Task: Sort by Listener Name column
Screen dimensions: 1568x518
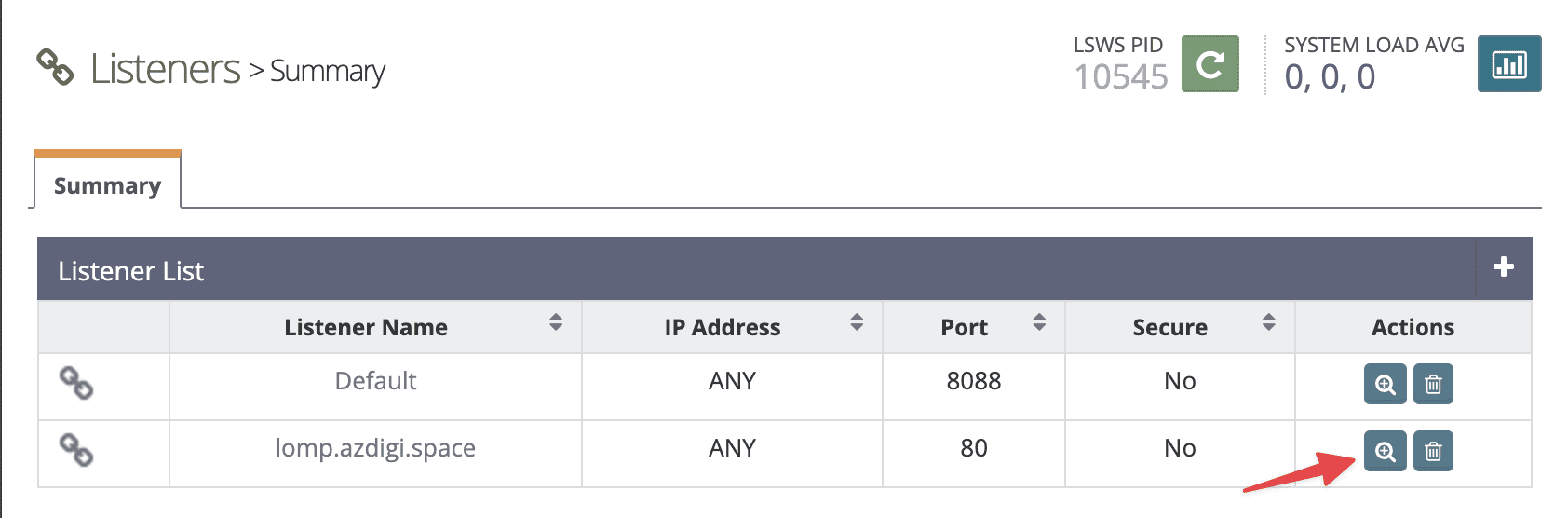Action: click(556, 322)
